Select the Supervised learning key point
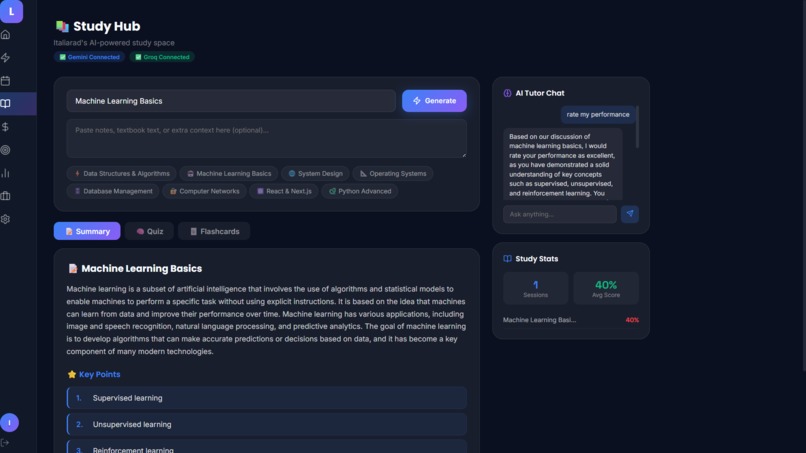 [266, 398]
